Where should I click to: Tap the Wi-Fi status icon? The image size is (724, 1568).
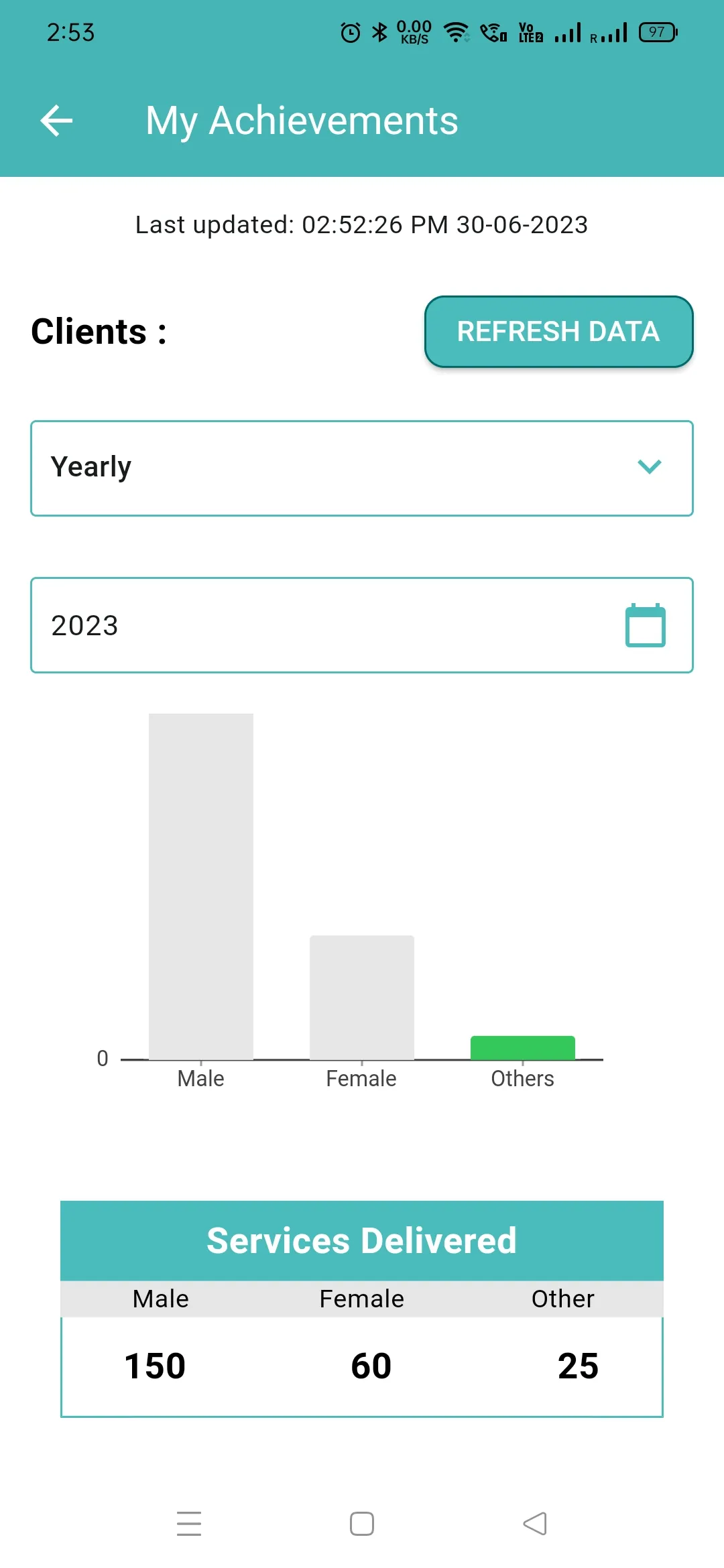point(457,32)
